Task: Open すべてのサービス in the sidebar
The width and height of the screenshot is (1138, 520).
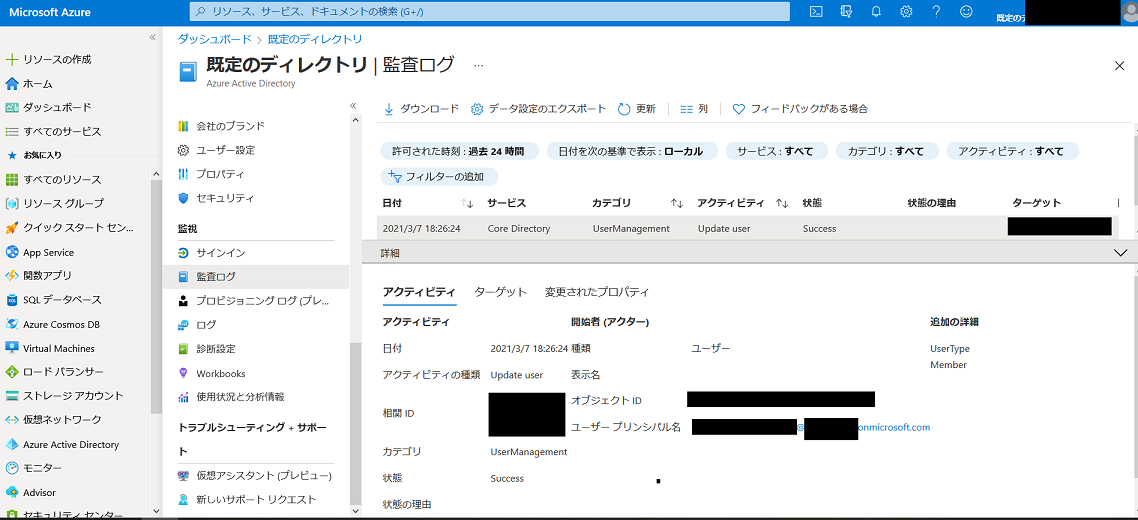Action: pos(53,131)
